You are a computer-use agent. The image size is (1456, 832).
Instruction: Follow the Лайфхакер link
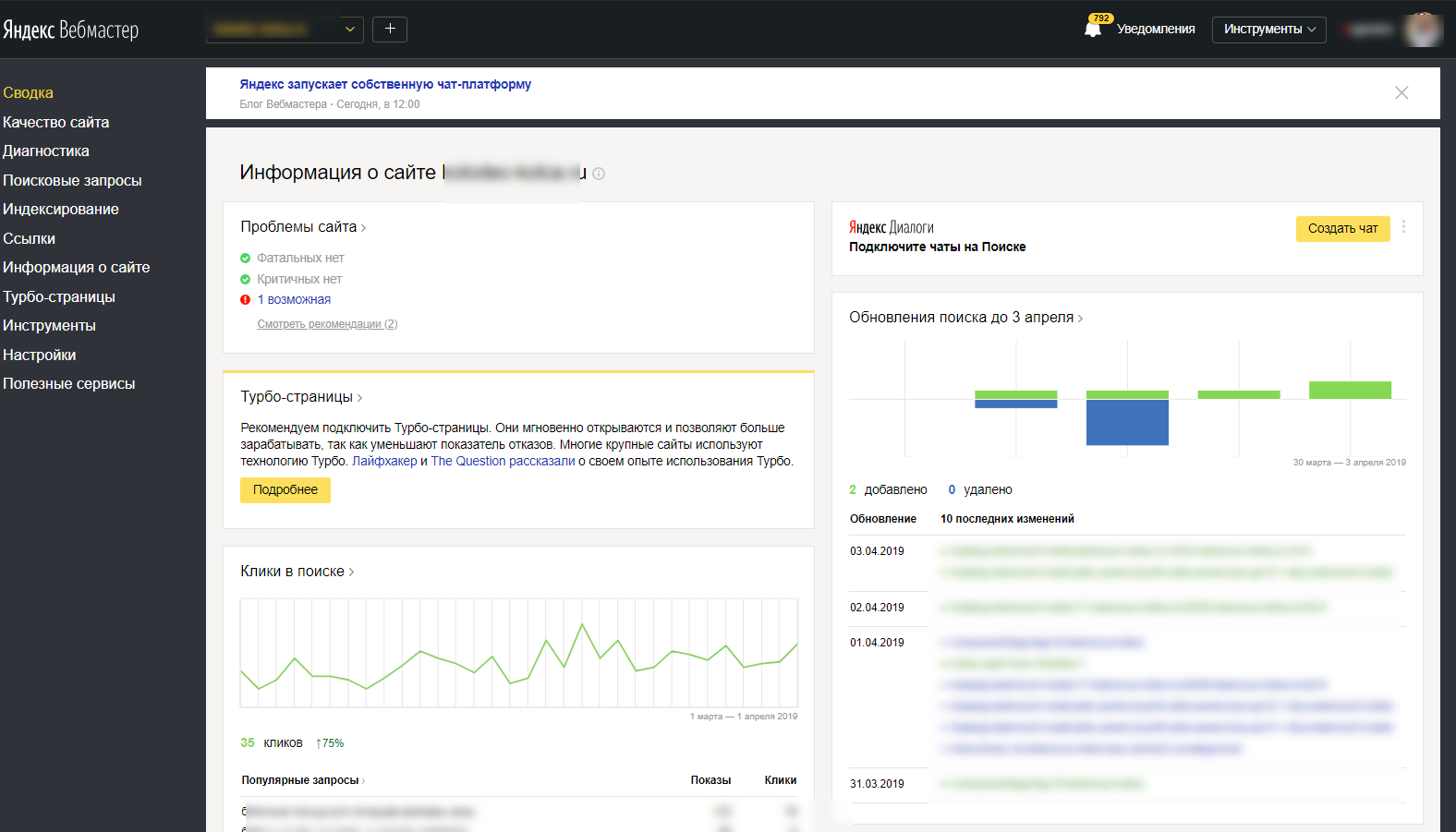(384, 462)
